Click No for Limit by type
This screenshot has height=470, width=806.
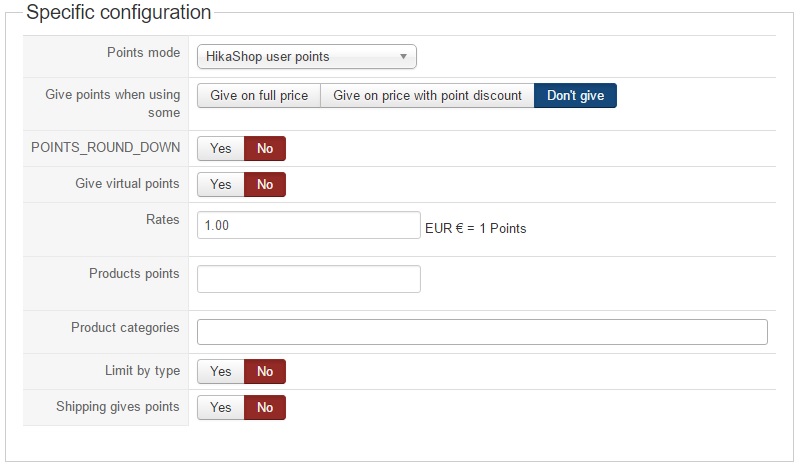coord(265,372)
